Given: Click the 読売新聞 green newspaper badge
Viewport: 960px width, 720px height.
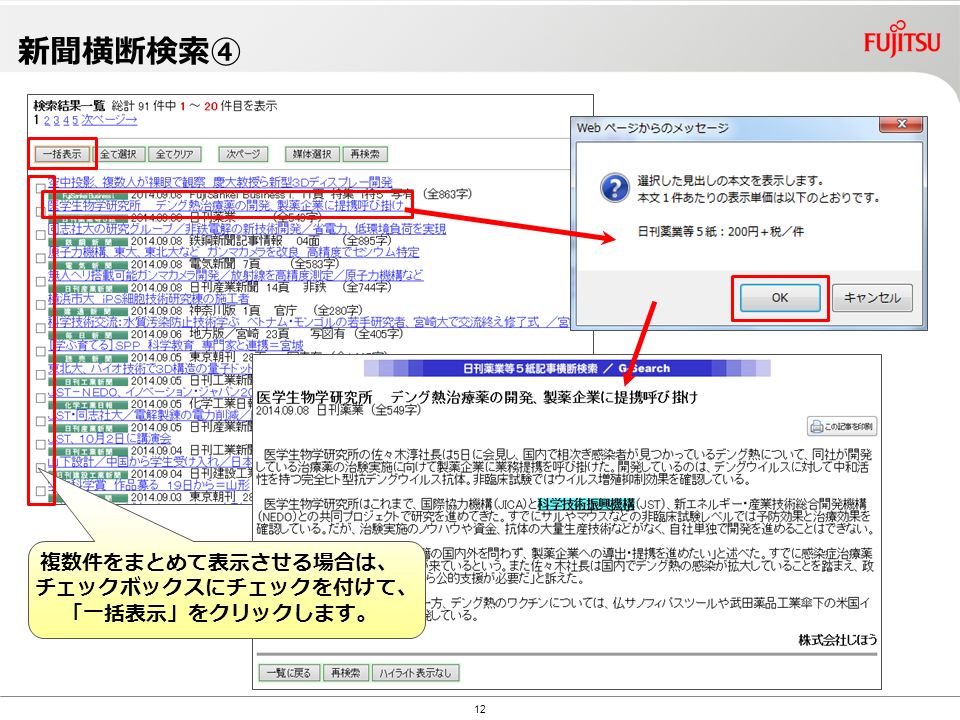Looking at the screenshot, I should (x=88, y=358).
